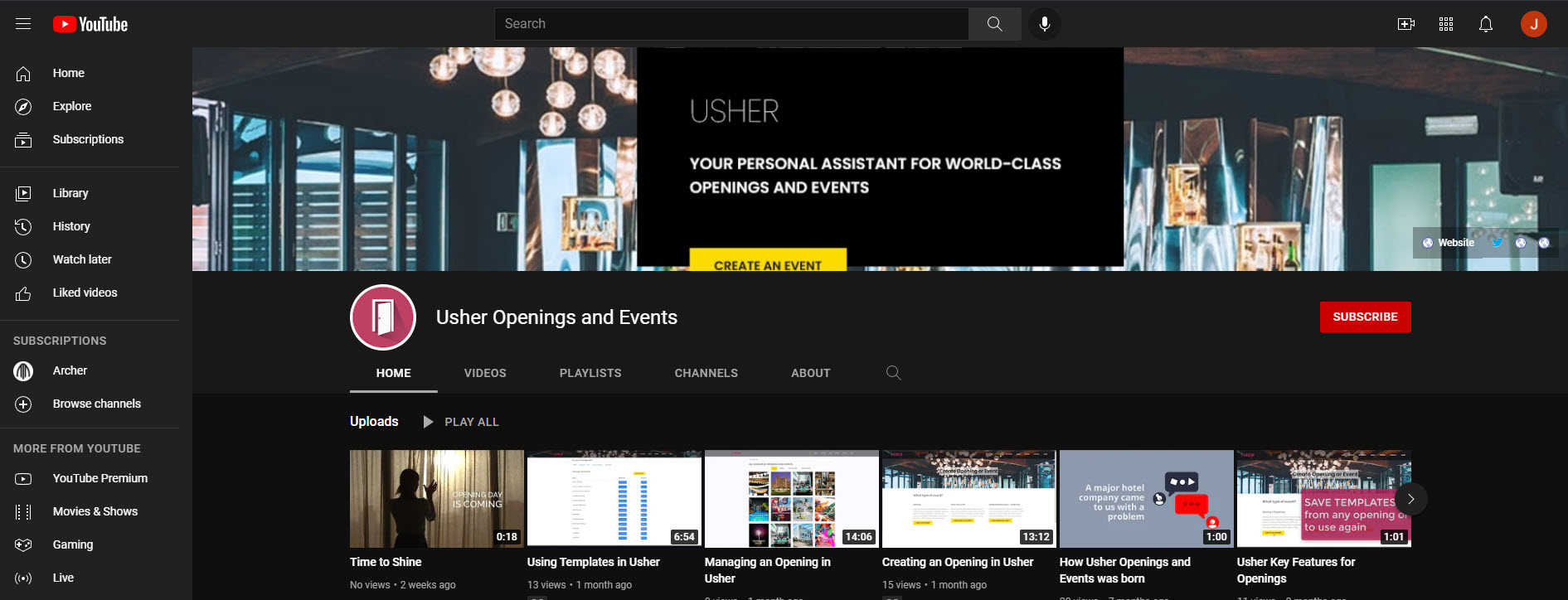
Task: Click the Usher channel avatar
Action: [x=383, y=317]
